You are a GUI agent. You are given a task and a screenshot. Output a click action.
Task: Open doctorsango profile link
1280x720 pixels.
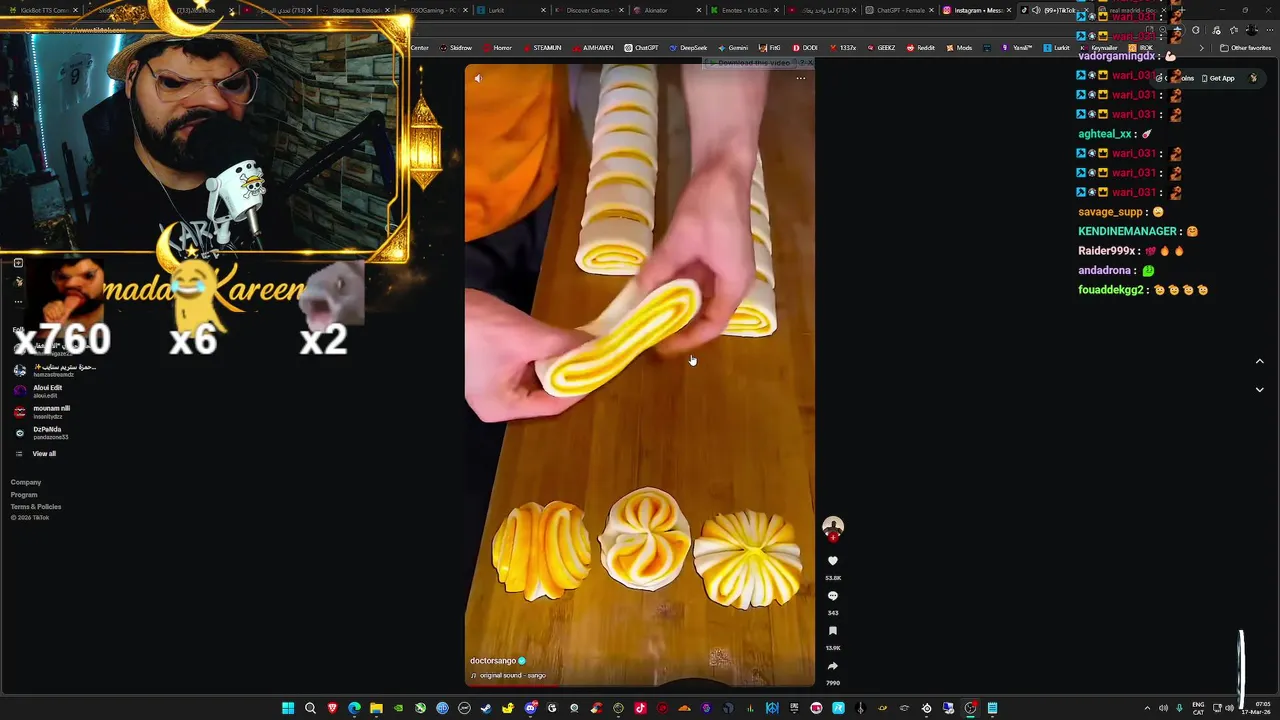coord(493,661)
